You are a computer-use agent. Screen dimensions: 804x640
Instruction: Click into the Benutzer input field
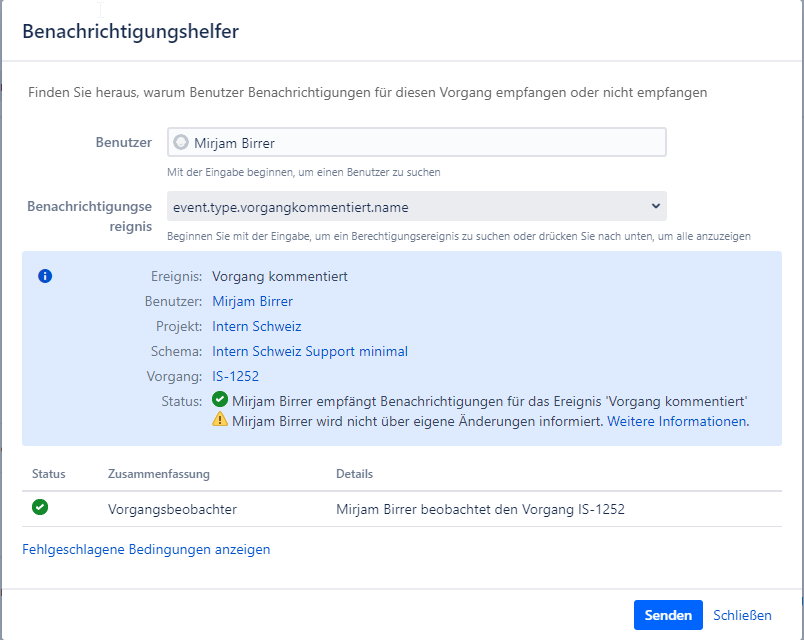pos(417,142)
